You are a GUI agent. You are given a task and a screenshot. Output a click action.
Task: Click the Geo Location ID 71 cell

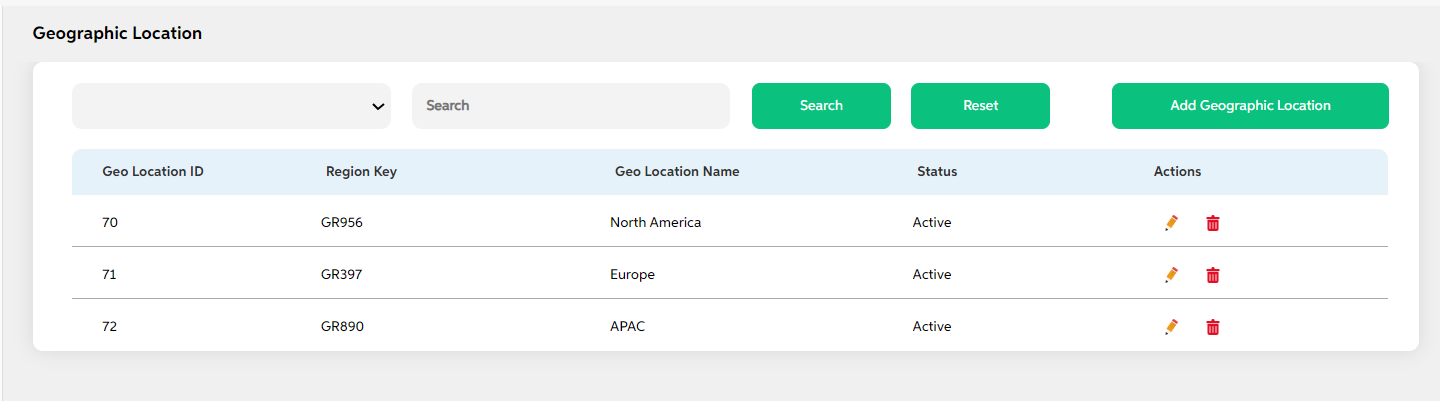(x=110, y=275)
